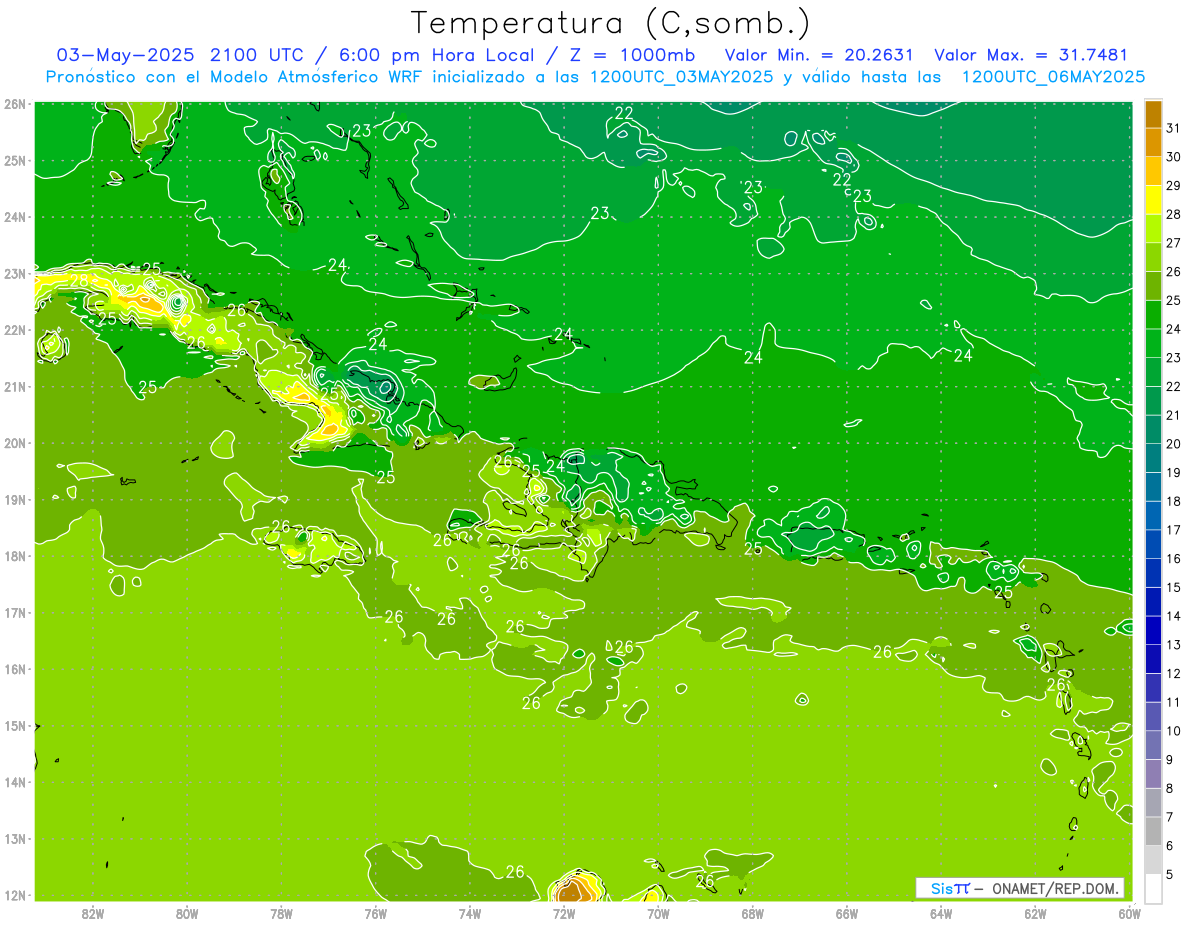Image resolution: width=1200 pixels, height=927 pixels.
Task: Pick the white swatch below 5 on the scale
Action: (x=1153, y=888)
